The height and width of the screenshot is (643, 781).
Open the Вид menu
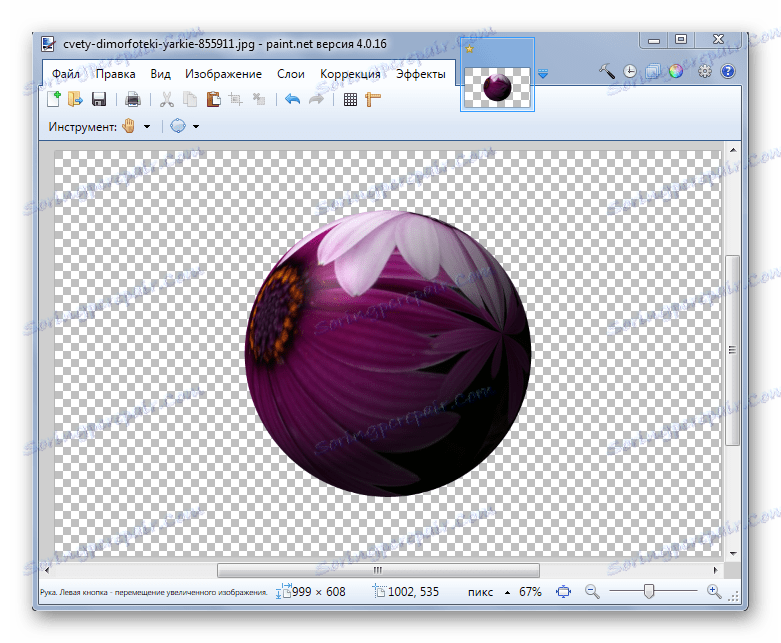160,74
